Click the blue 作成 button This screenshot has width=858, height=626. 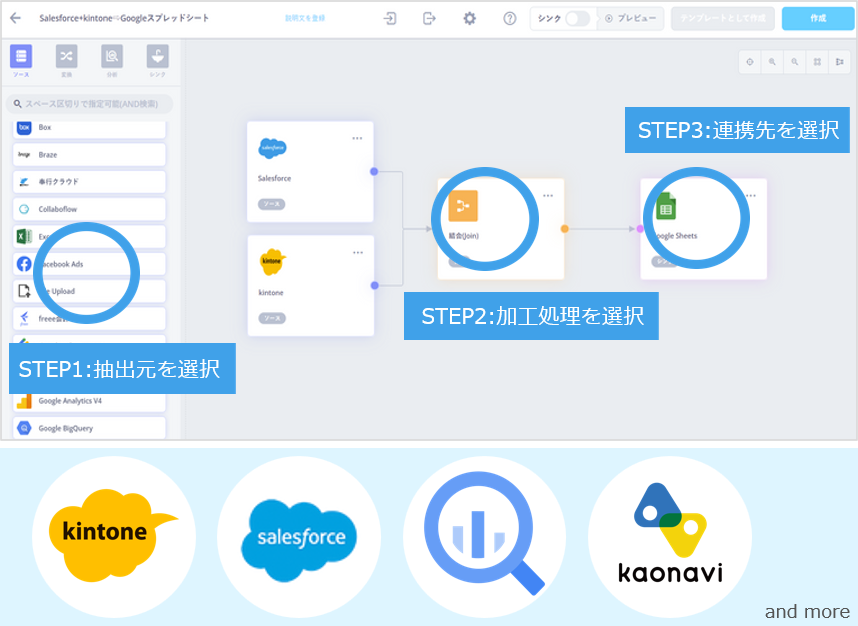point(818,18)
